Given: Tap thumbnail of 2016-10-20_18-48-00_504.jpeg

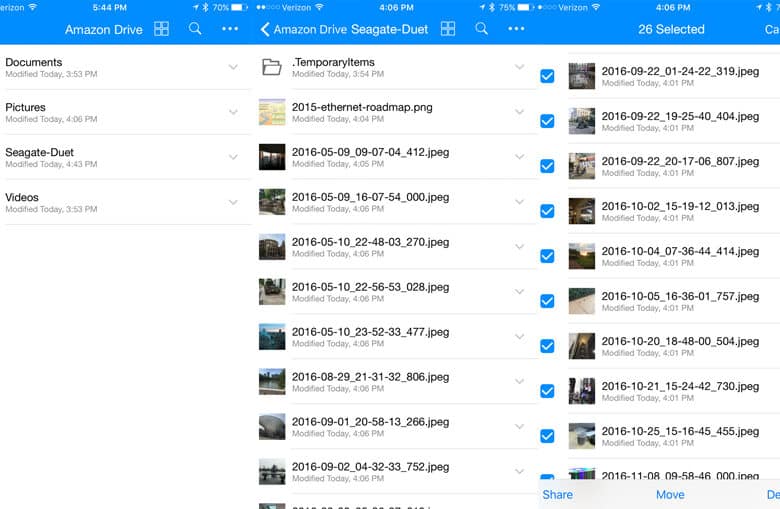Looking at the screenshot, I should pos(582,346).
